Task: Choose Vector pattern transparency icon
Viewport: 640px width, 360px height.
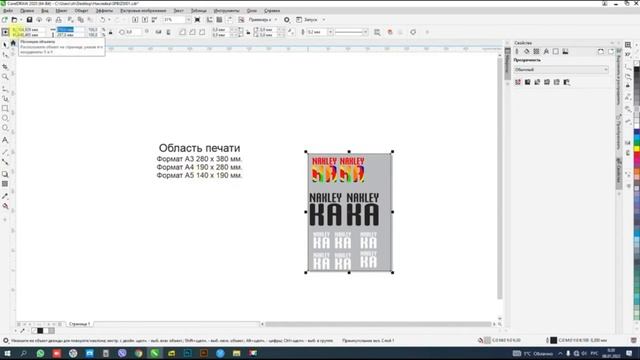Action: click(547, 82)
